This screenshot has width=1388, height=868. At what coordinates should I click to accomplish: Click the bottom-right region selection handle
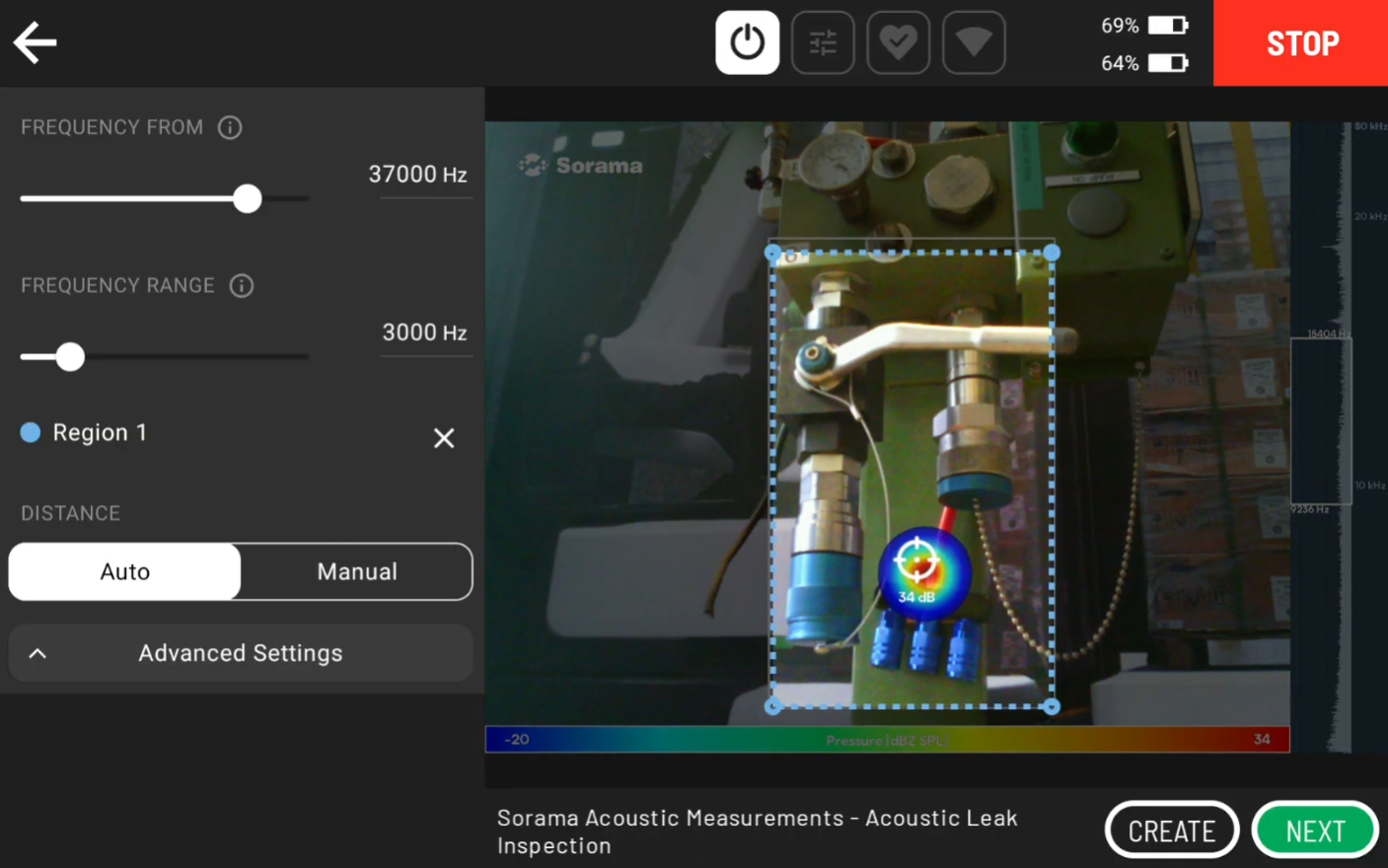pos(1052,706)
